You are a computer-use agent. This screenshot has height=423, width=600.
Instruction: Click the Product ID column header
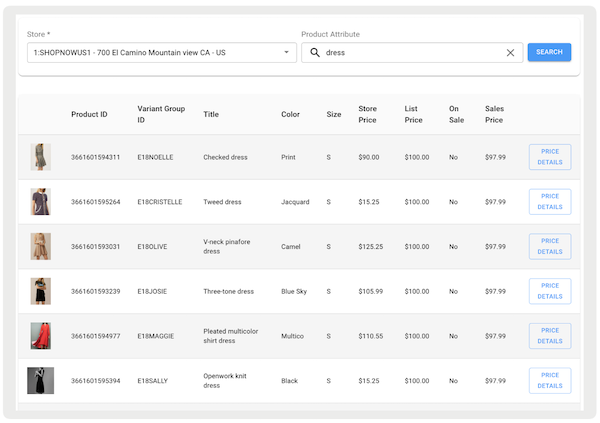(89, 114)
